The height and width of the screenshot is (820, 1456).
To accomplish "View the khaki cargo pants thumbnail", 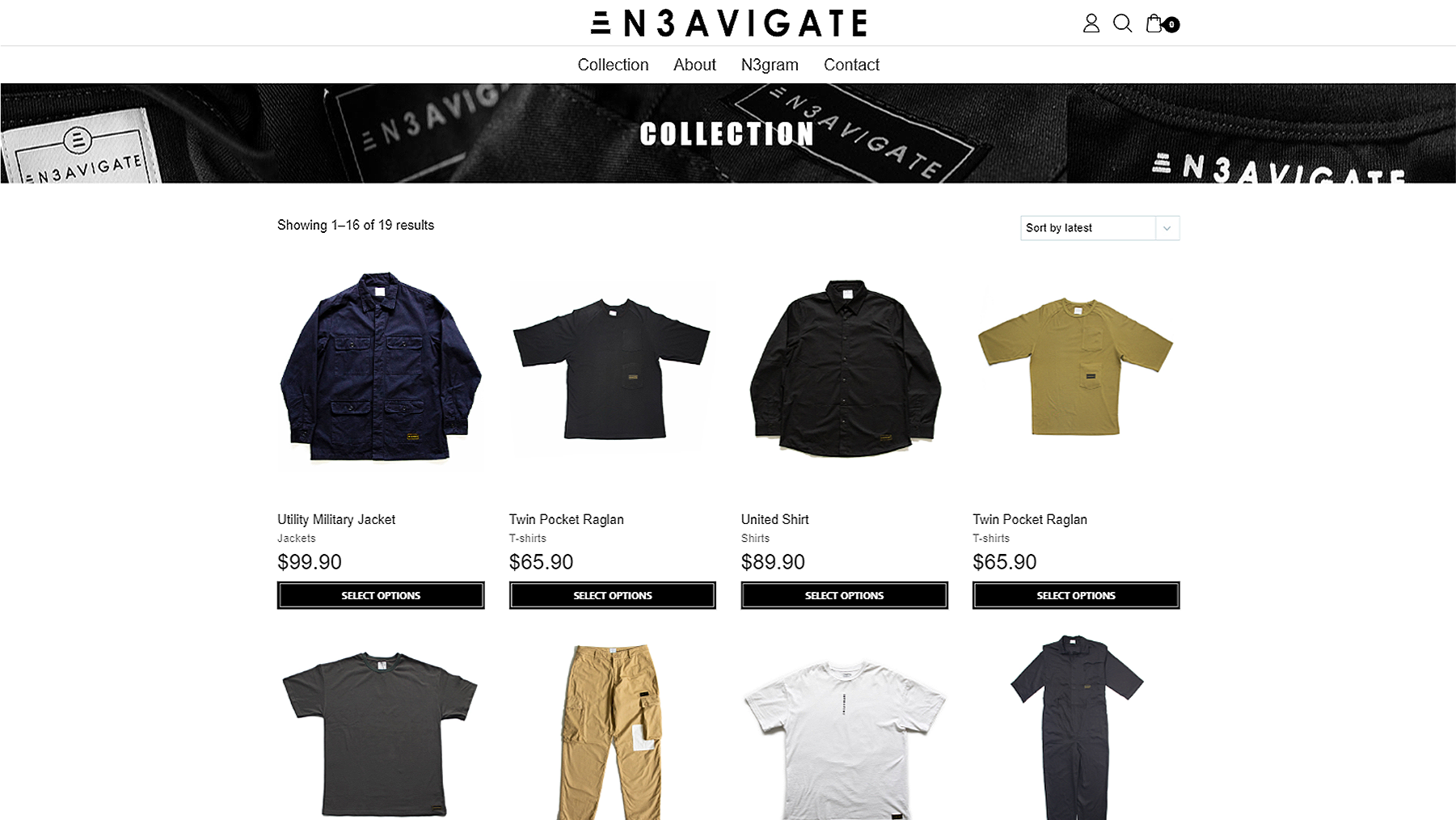I will tap(612, 731).
